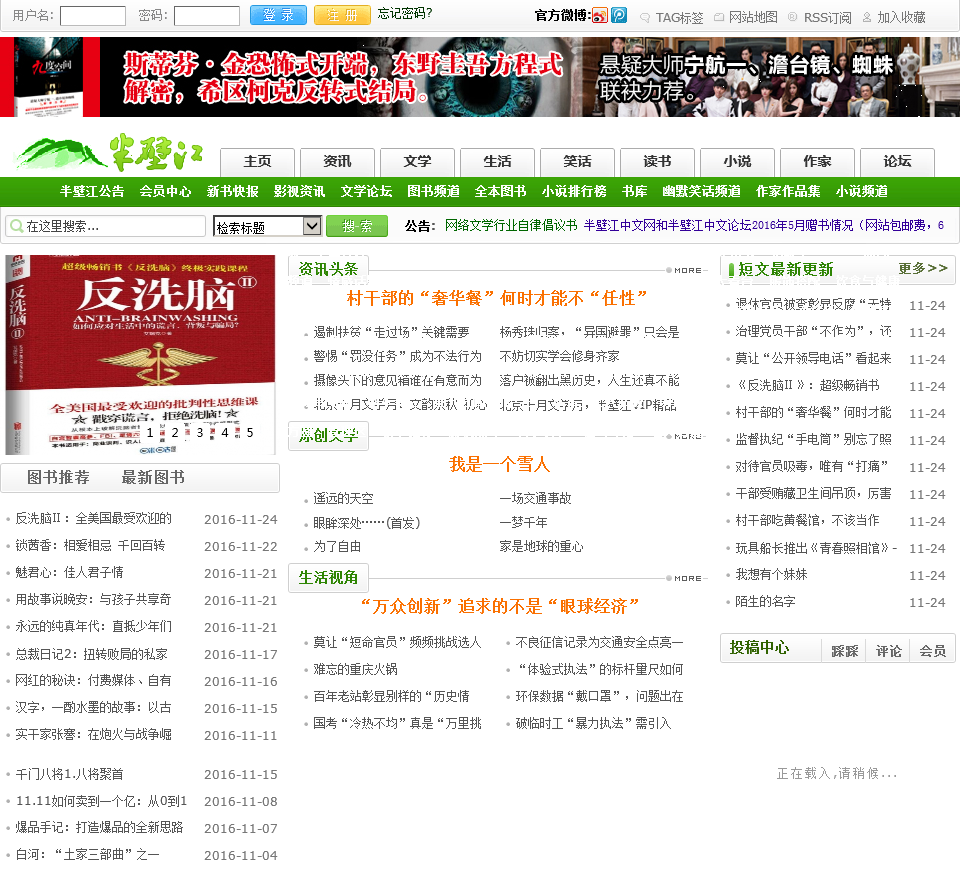Open 遥远的天空 story

tap(343, 498)
